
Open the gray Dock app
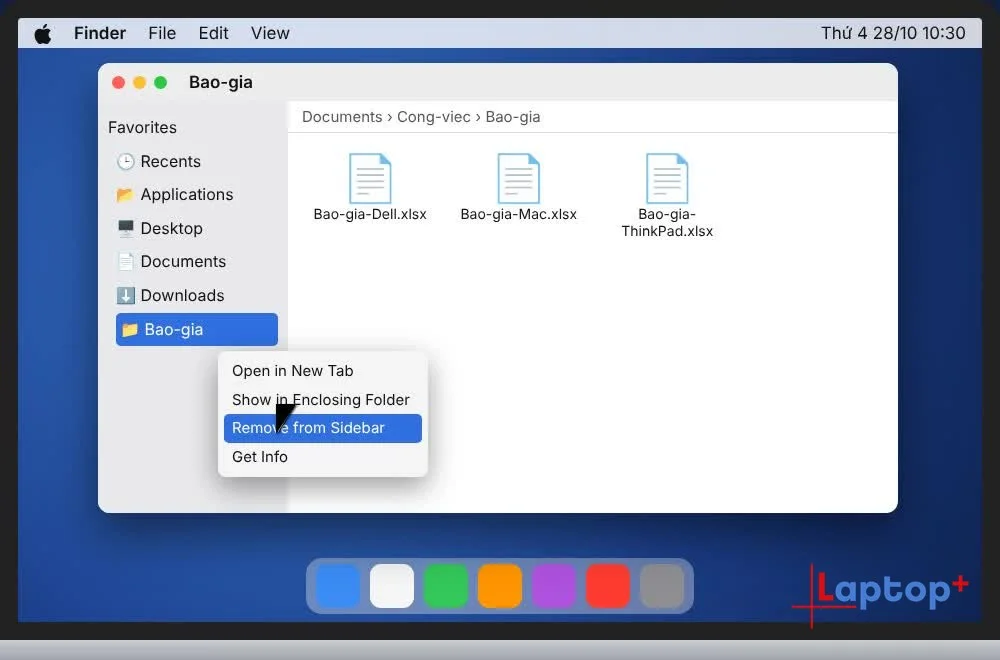click(x=662, y=585)
